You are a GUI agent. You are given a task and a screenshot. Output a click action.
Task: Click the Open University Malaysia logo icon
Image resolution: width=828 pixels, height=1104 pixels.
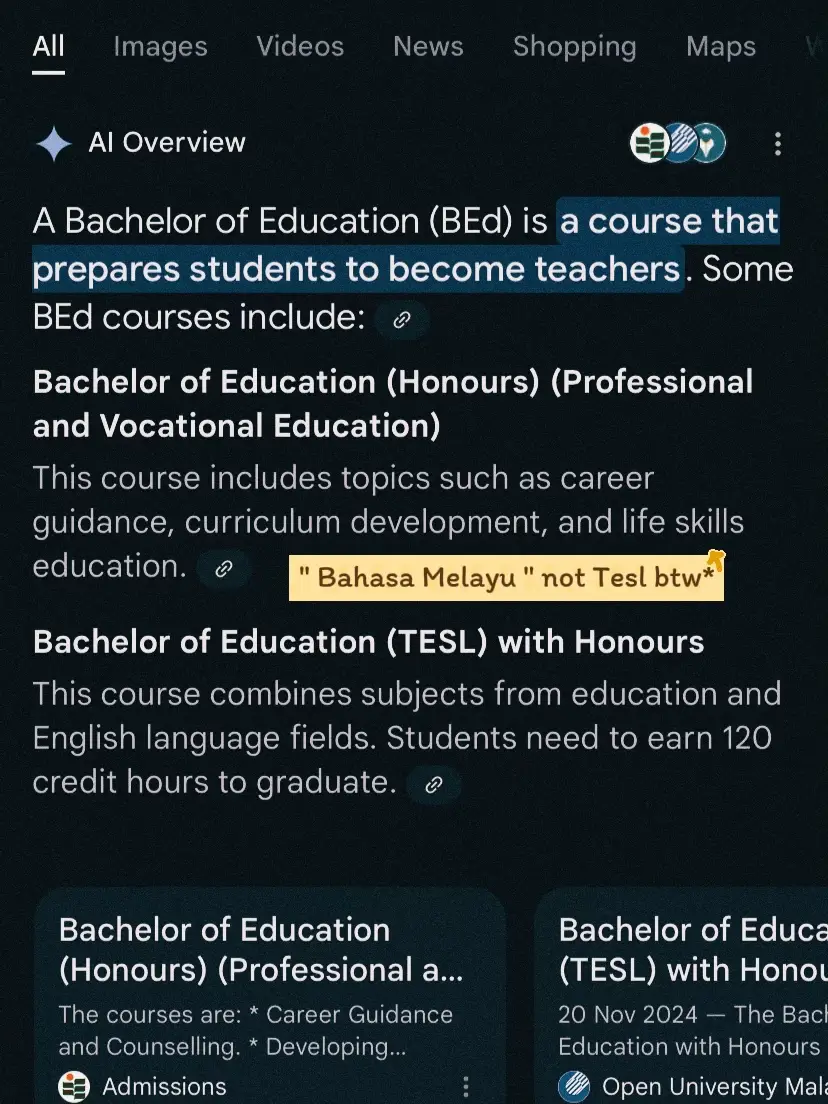tap(574, 1086)
